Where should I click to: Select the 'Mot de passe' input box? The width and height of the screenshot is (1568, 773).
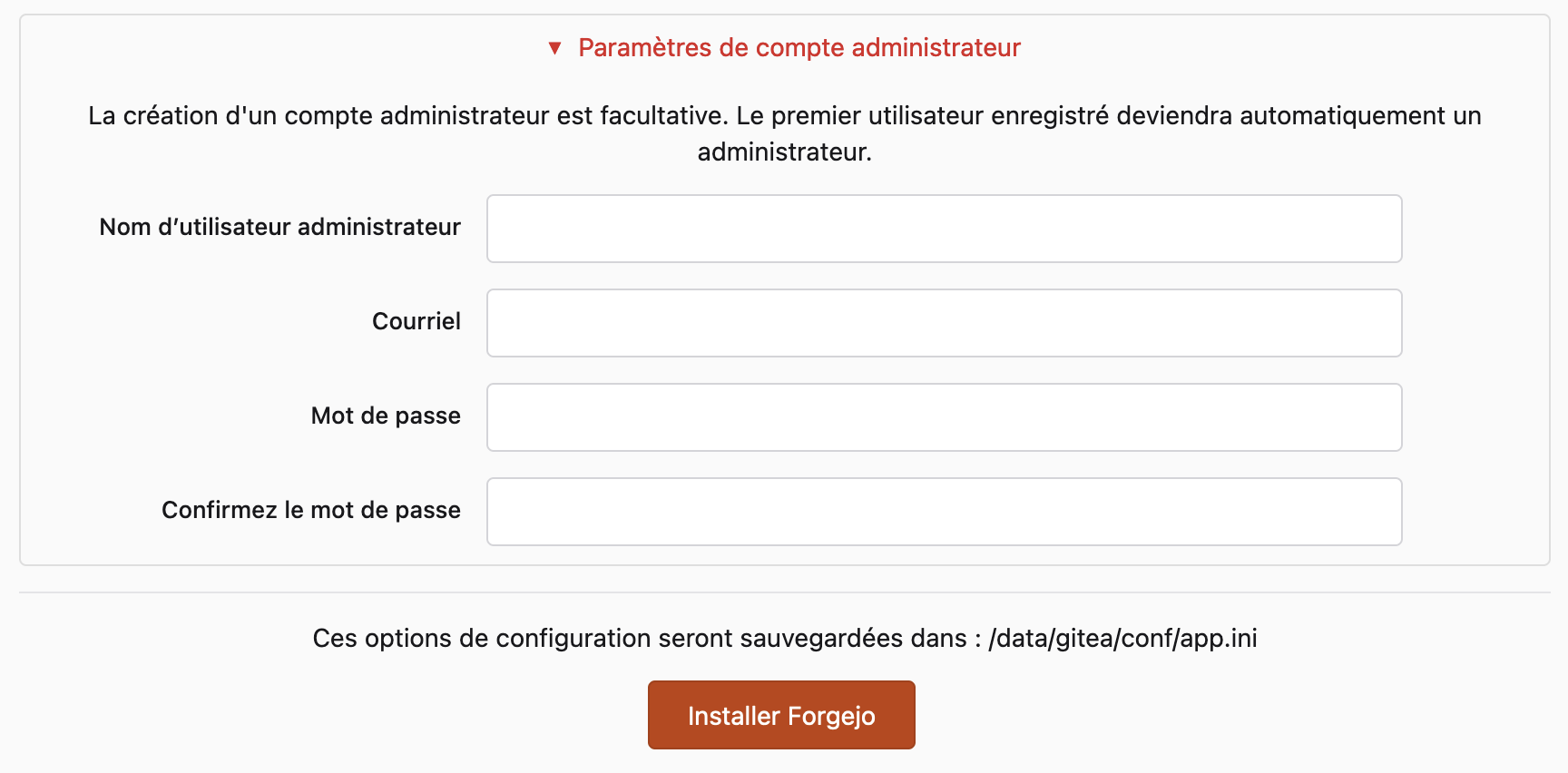click(944, 417)
